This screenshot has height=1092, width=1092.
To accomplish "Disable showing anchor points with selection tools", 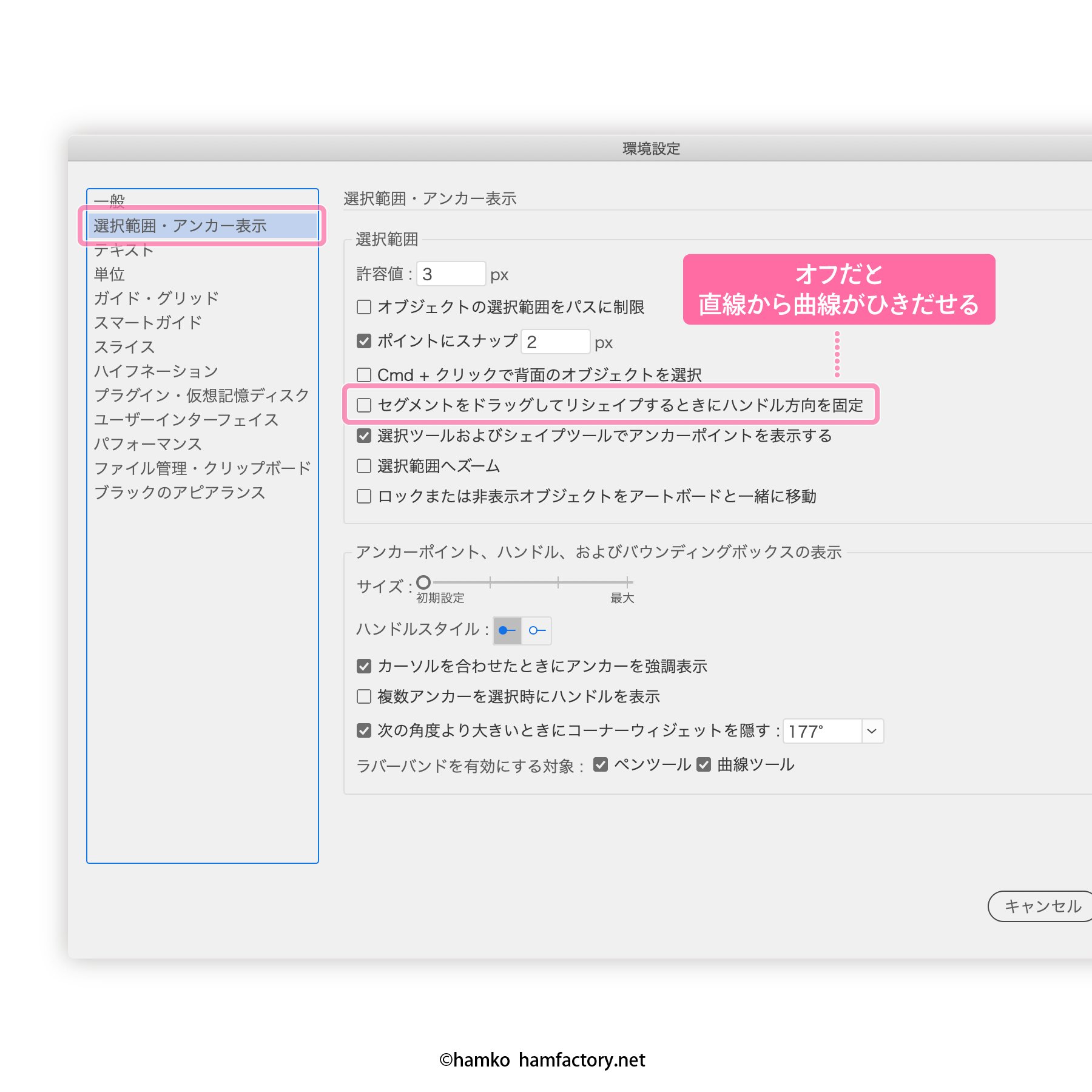I will click(x=364, y=436).
